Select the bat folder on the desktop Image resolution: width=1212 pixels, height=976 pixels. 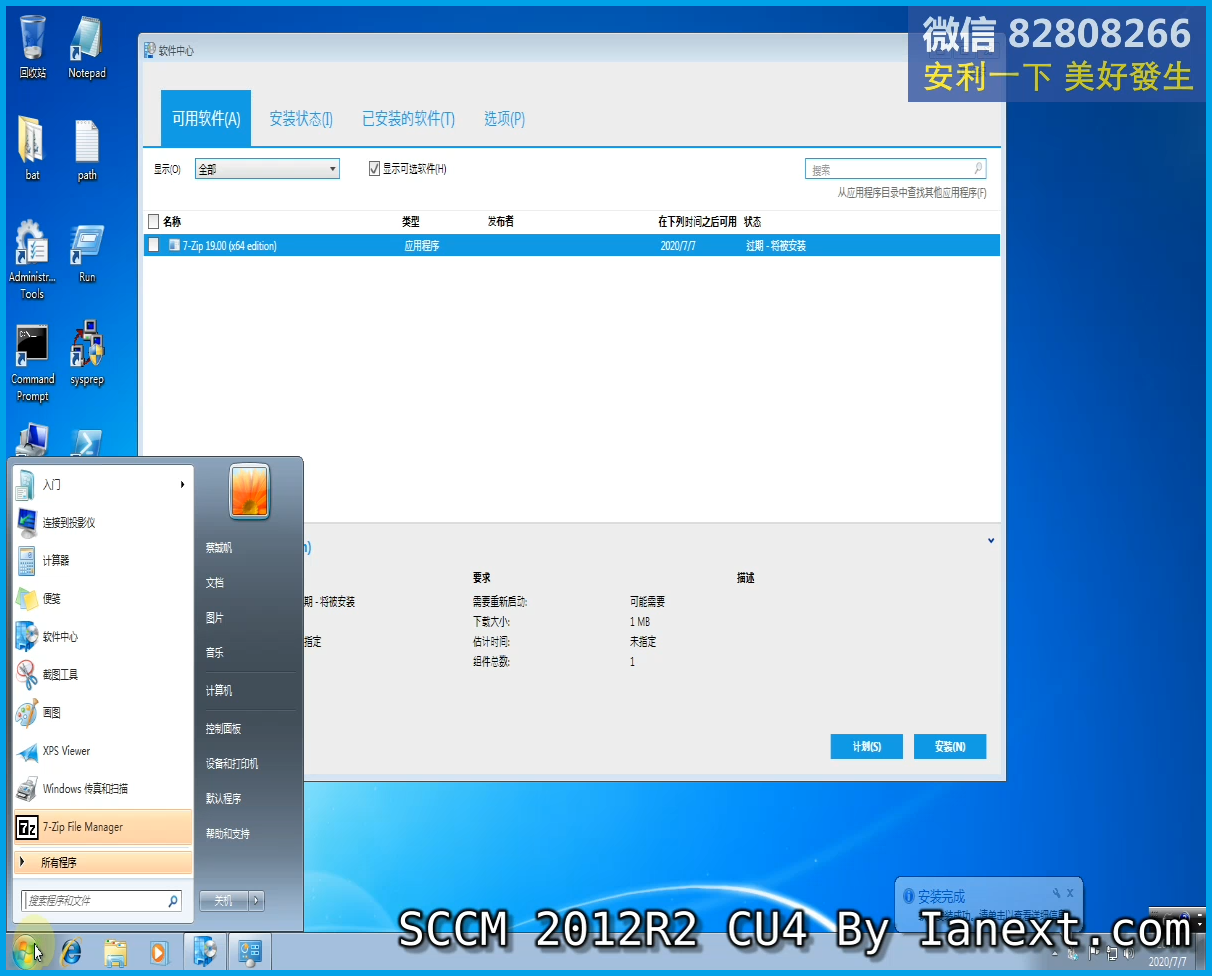tap(32, 148)
